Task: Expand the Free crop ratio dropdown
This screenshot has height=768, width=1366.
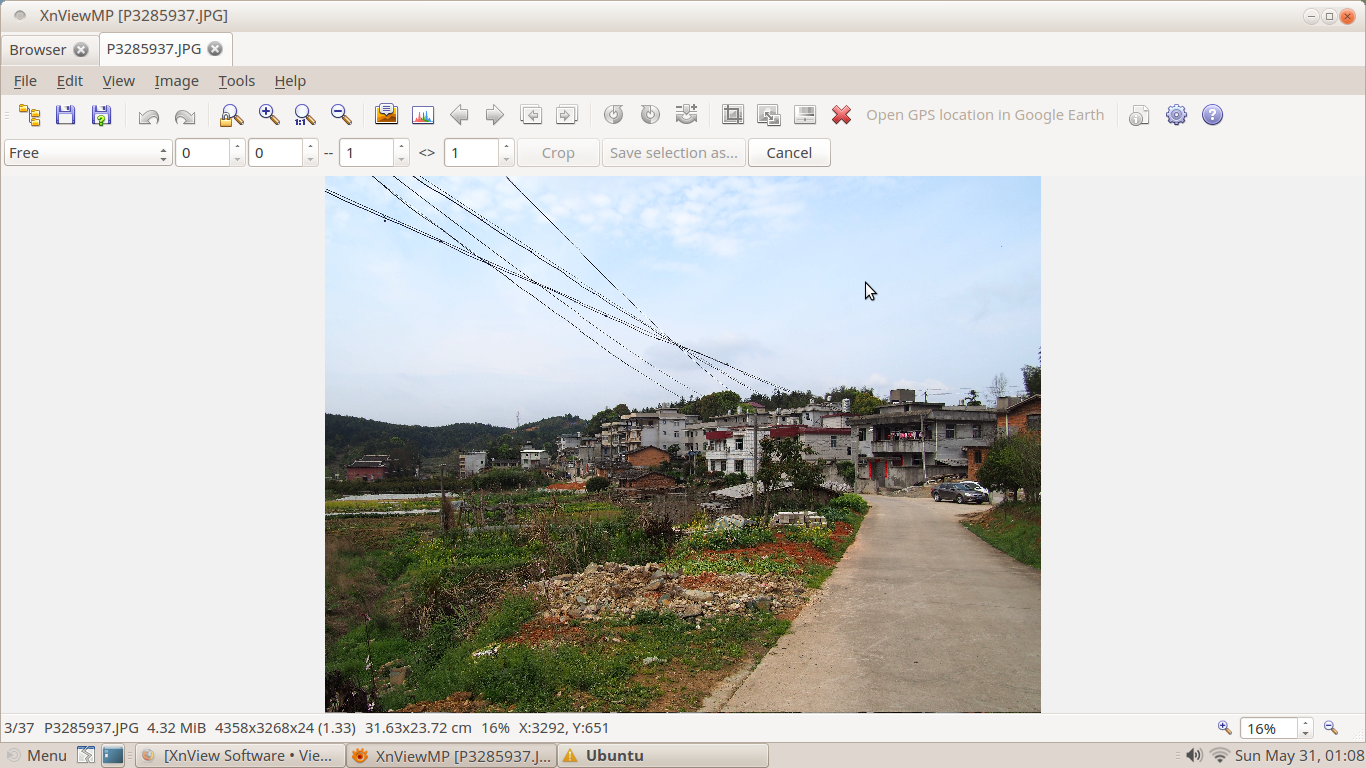Action: (88, 153)
